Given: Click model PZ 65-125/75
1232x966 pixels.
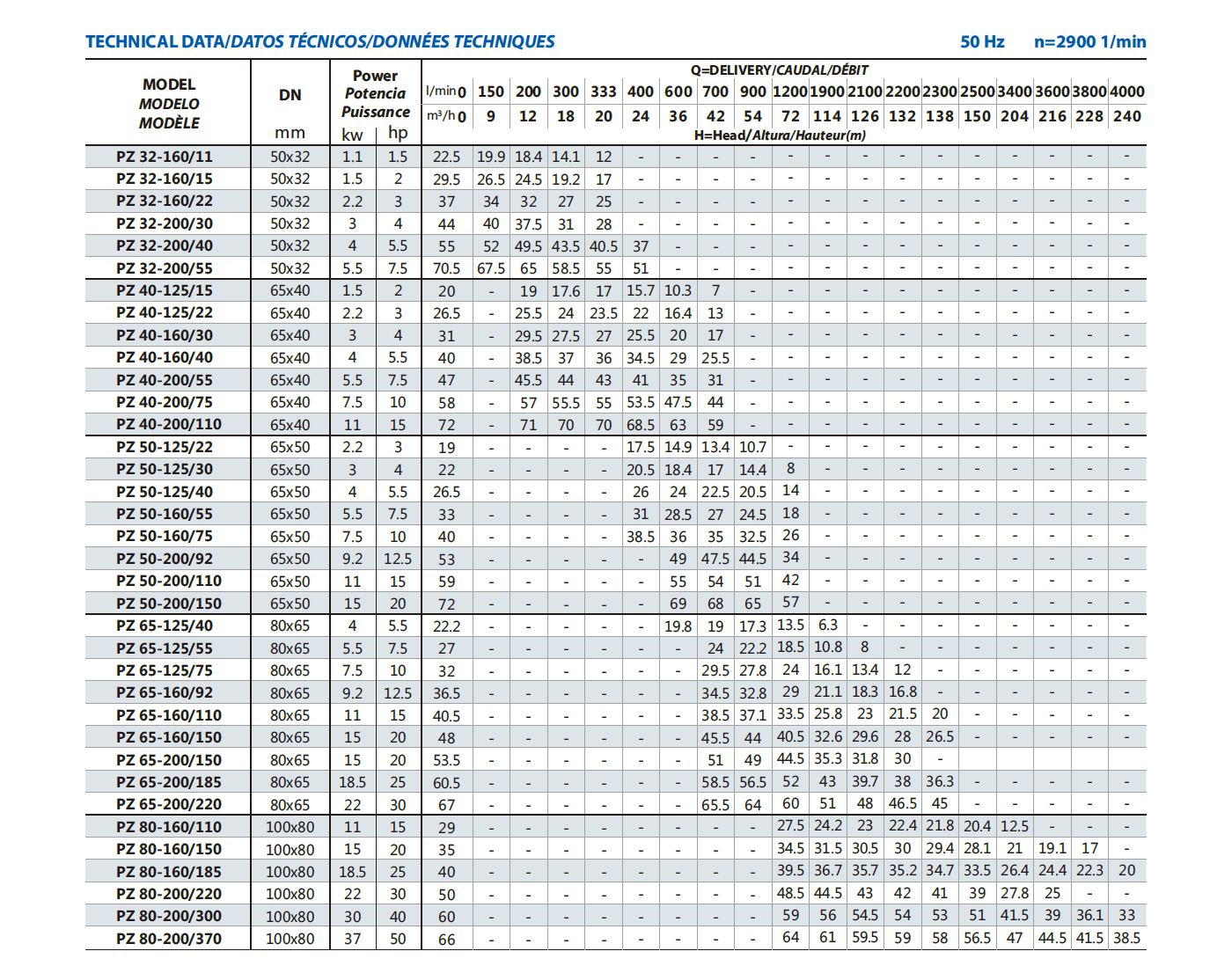Looking at the screenshot, I should coord(165,670).
